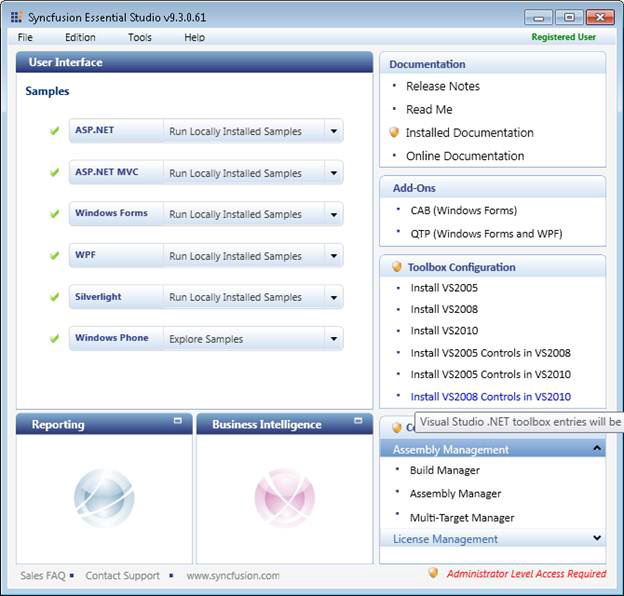Viewport: 624px width, 596px height.
Task: Minimize the Reporting panel
Action: pyautogui.click(x=177, y=421)
